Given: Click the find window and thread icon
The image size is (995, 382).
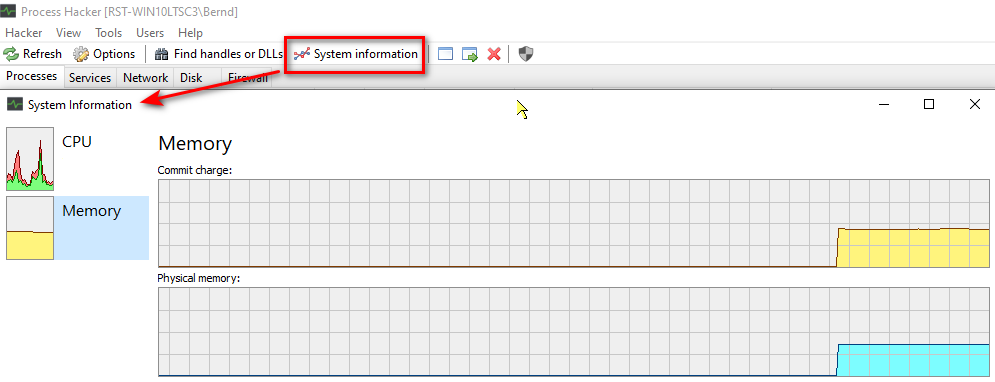Looking at the screenshot, I should [x=470, y=54].
